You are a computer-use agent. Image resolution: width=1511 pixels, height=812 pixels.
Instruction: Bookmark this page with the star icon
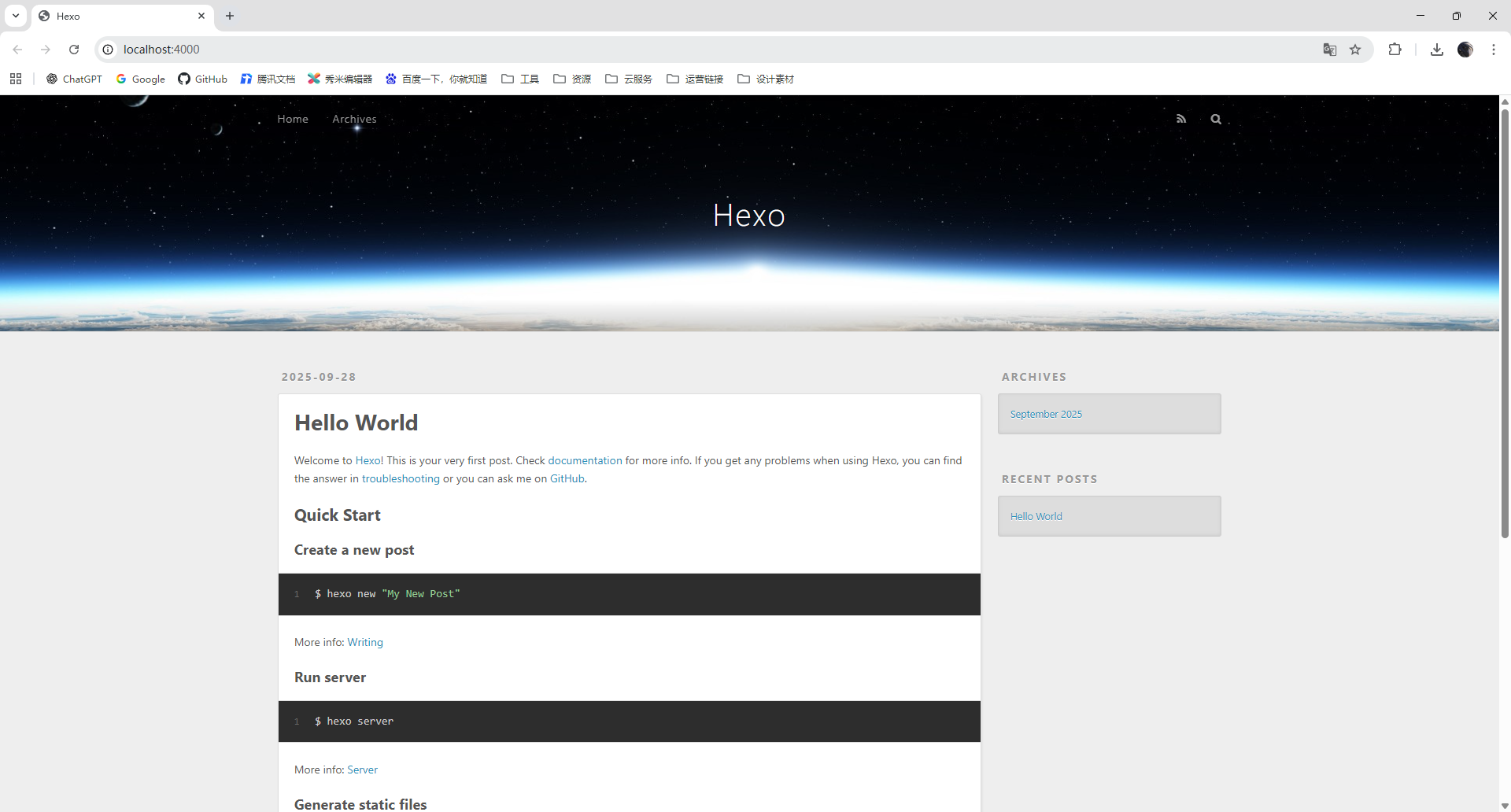tap(1355, 50)
